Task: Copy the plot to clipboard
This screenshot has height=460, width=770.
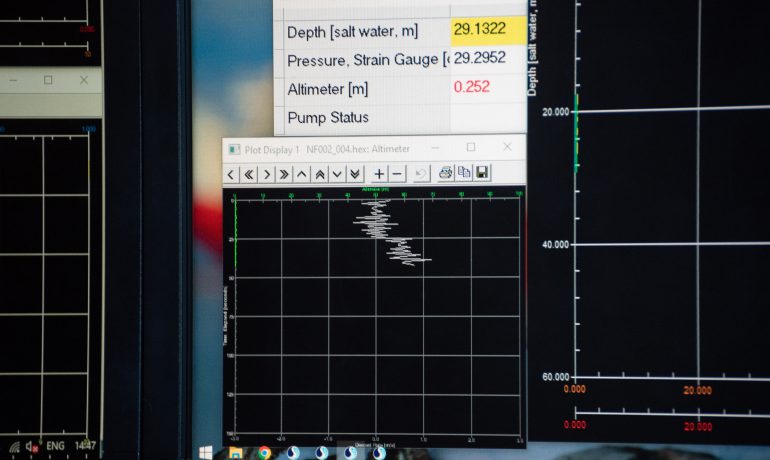Action: [x=464, y=174]
